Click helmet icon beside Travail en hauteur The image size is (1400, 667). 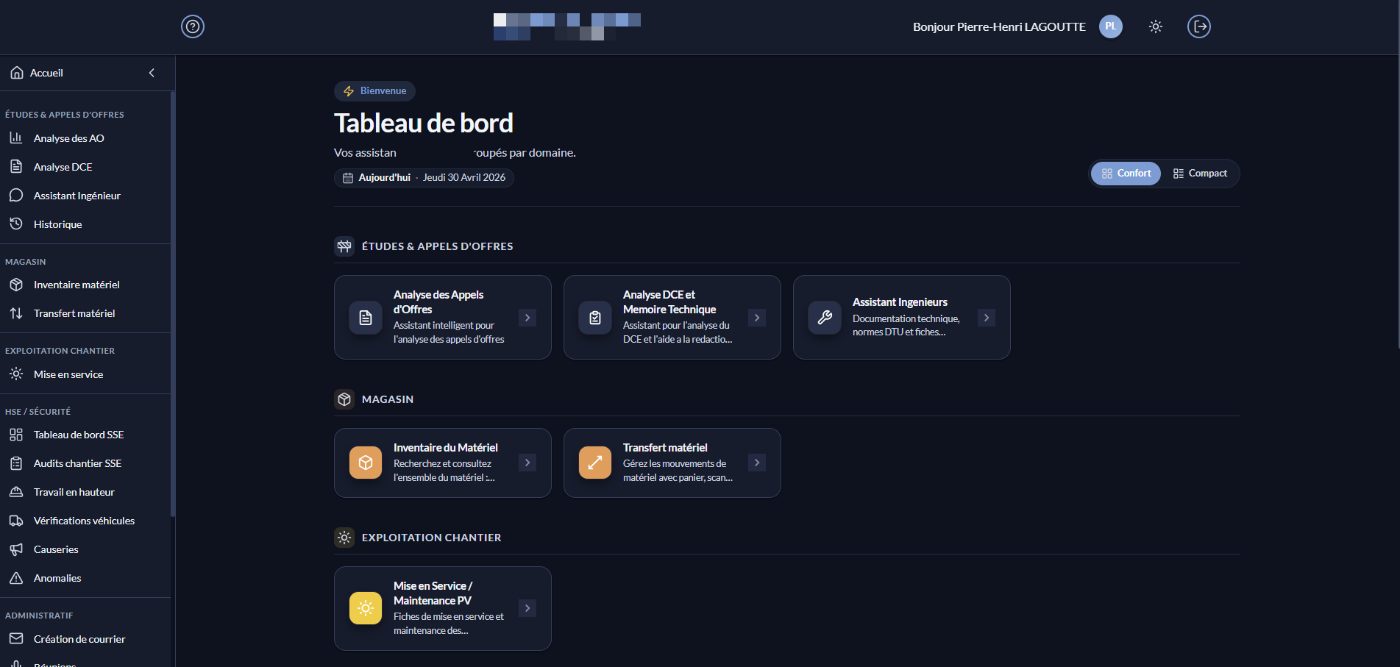tap(16, 492)
